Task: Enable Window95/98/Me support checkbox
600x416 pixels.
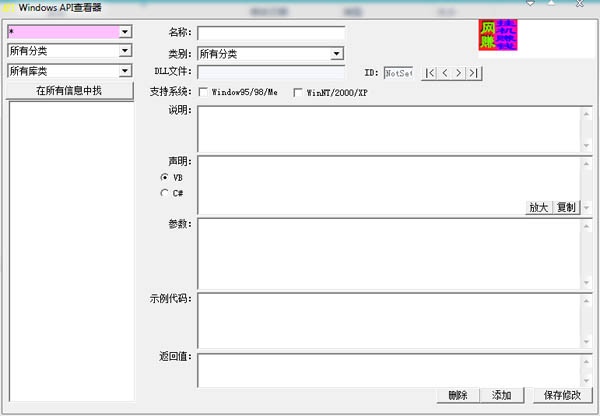Action: 204,92
